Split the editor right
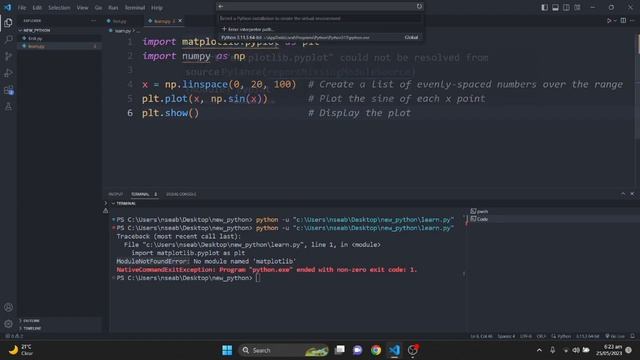 623,20
